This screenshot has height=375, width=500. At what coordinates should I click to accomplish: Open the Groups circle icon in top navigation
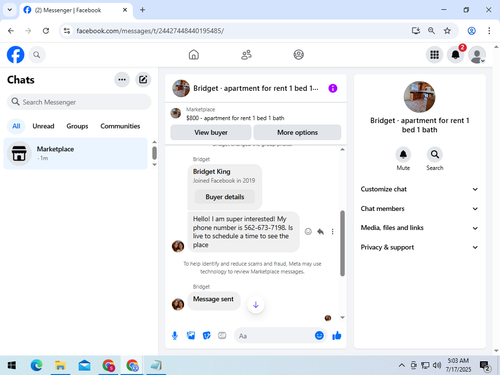point(298,55)
